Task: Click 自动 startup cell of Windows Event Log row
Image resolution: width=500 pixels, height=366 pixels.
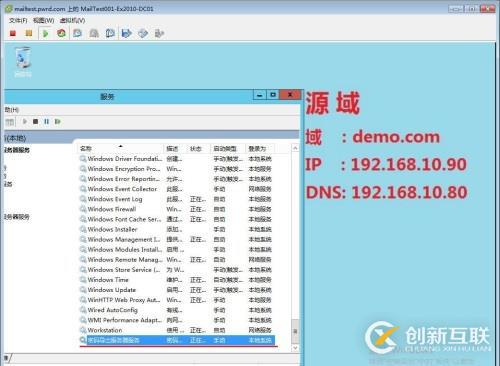Action: point(219,199)
